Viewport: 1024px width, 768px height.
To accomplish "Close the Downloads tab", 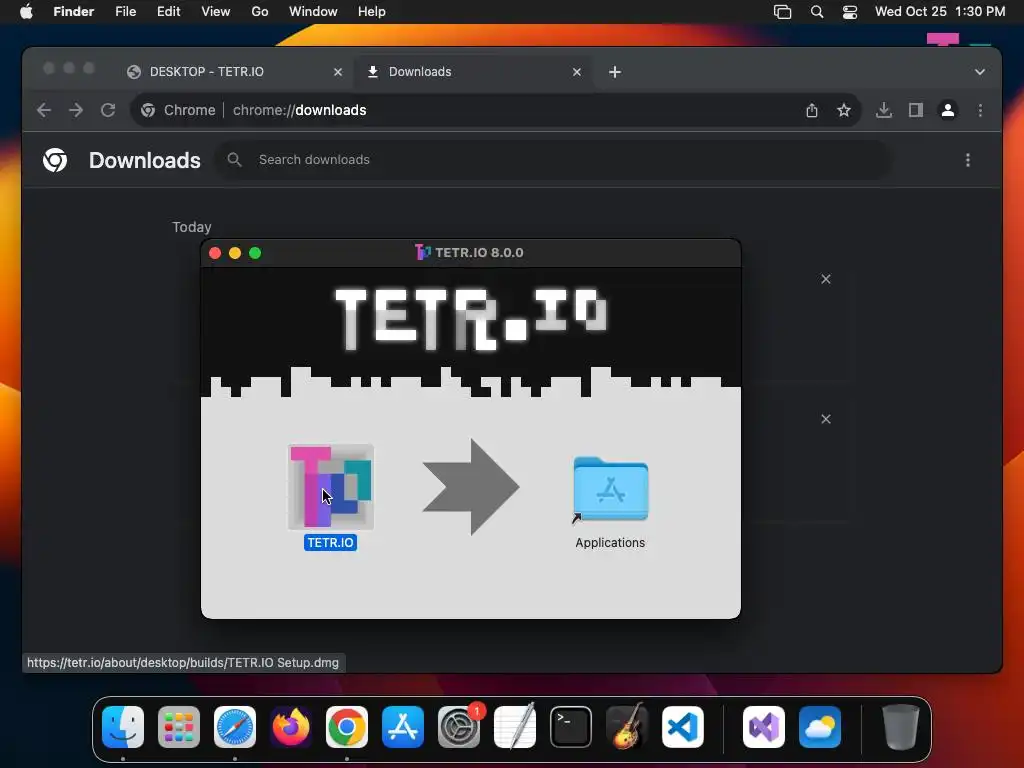I will tap(577, 72).
